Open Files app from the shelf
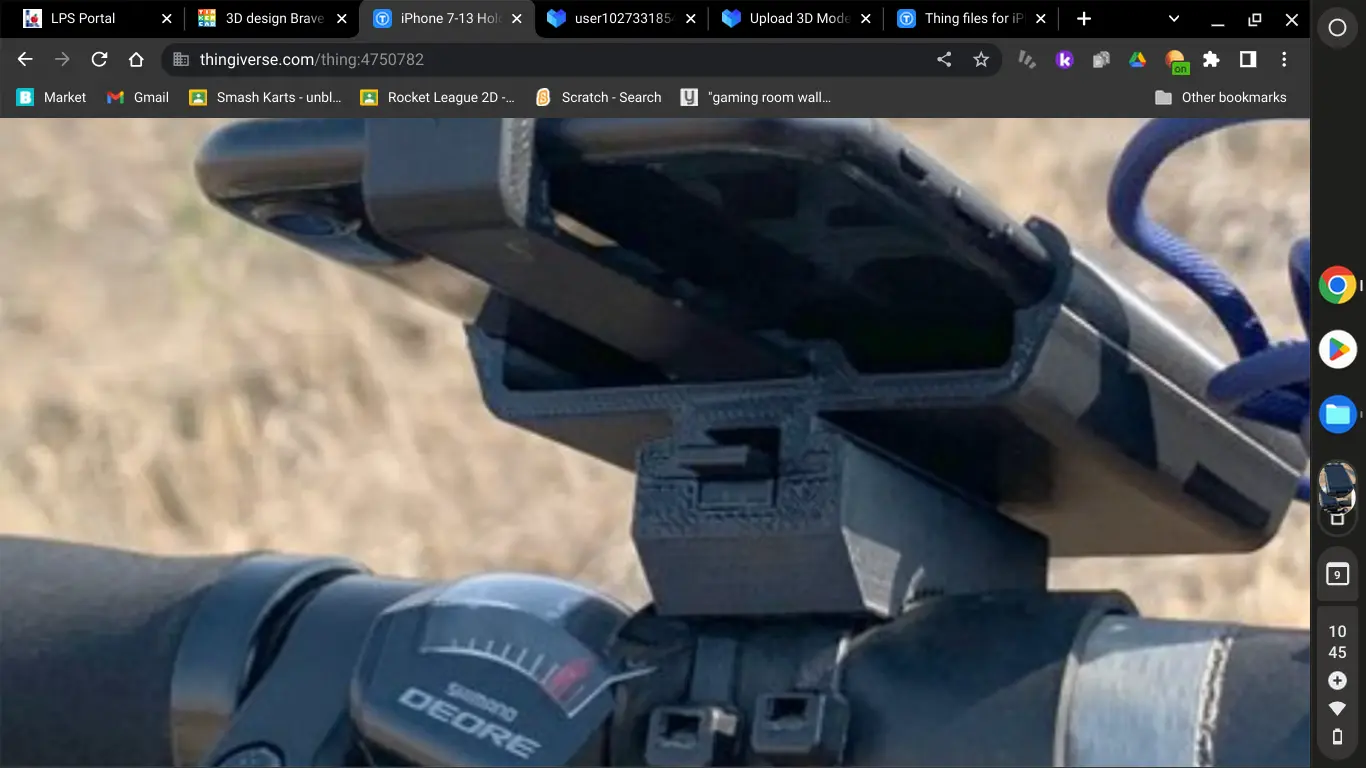The height and width of the screenshot is (768, 1366). 1337,413
